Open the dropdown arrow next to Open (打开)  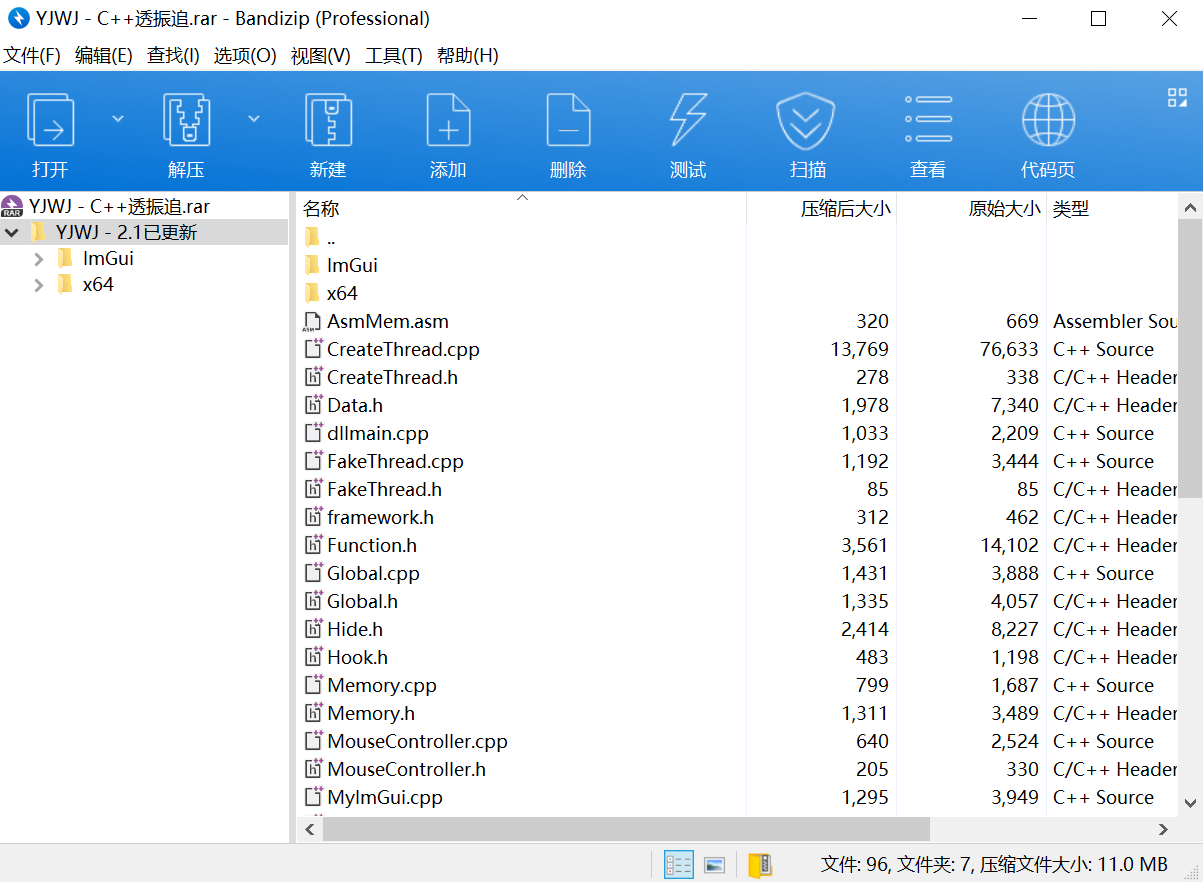point(118,118)
